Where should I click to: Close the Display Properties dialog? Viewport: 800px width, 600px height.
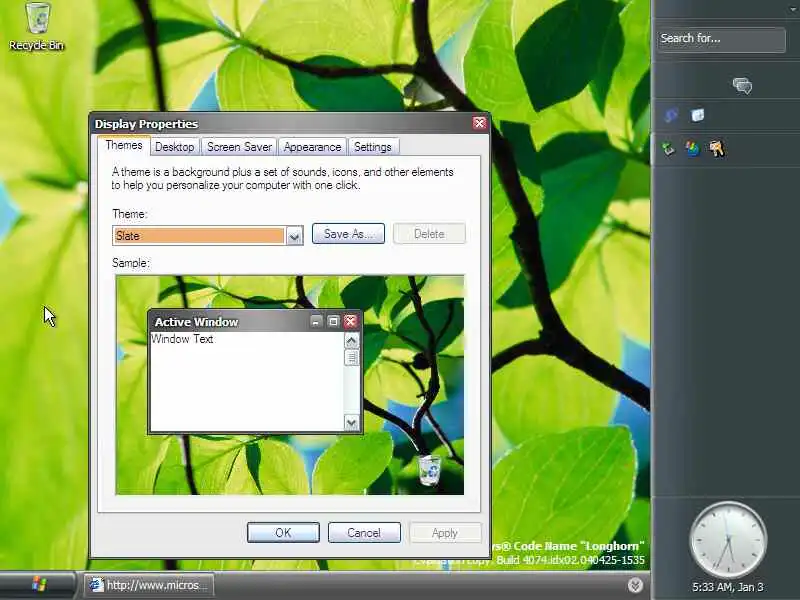pos(480,123)
